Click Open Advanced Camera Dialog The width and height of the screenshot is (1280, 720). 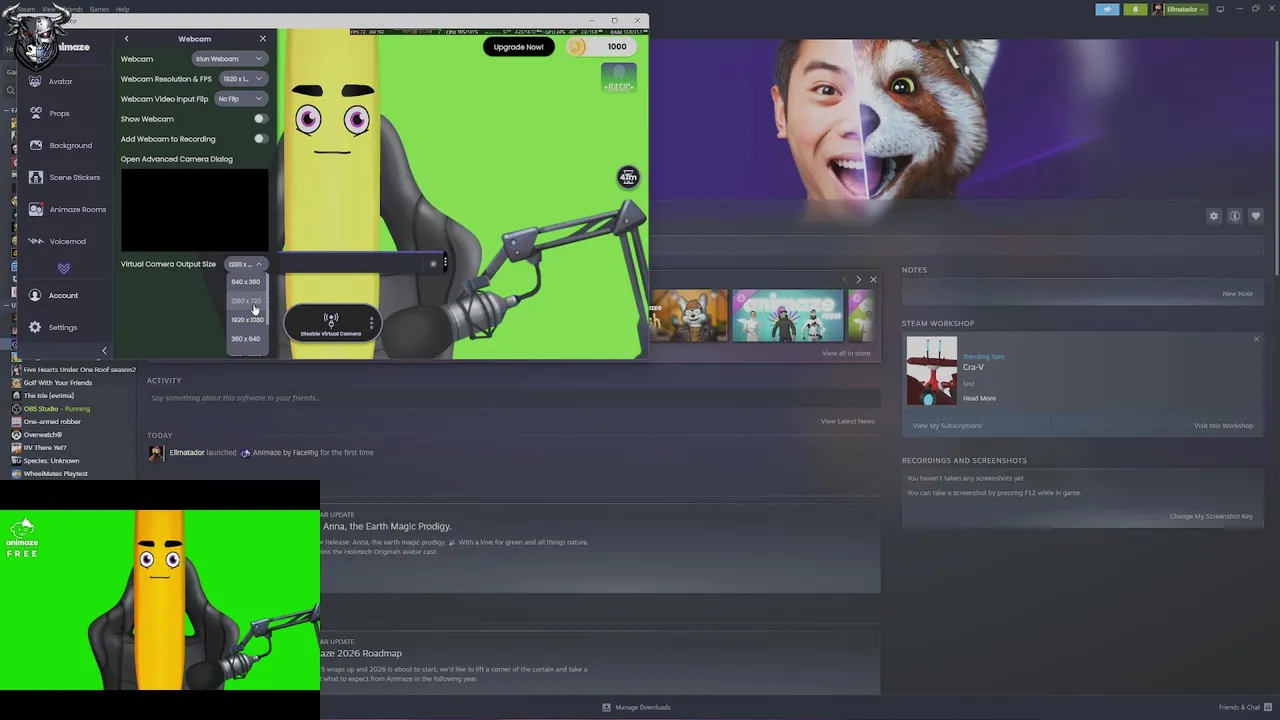point(176,159)
